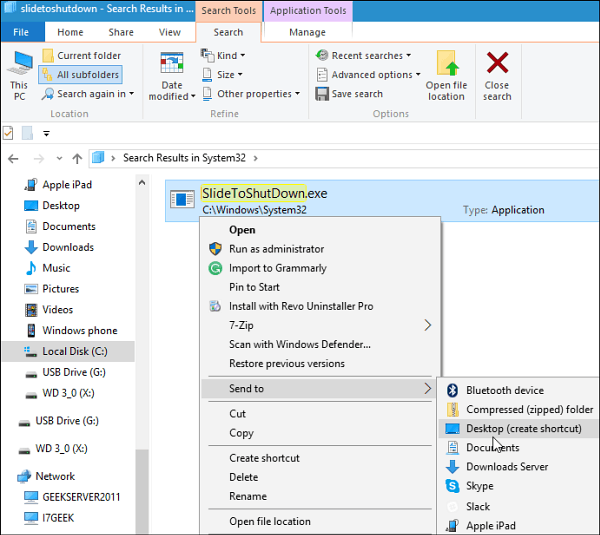Expand the Send to submenu
The image size is (600, 535).
point(321,389)
